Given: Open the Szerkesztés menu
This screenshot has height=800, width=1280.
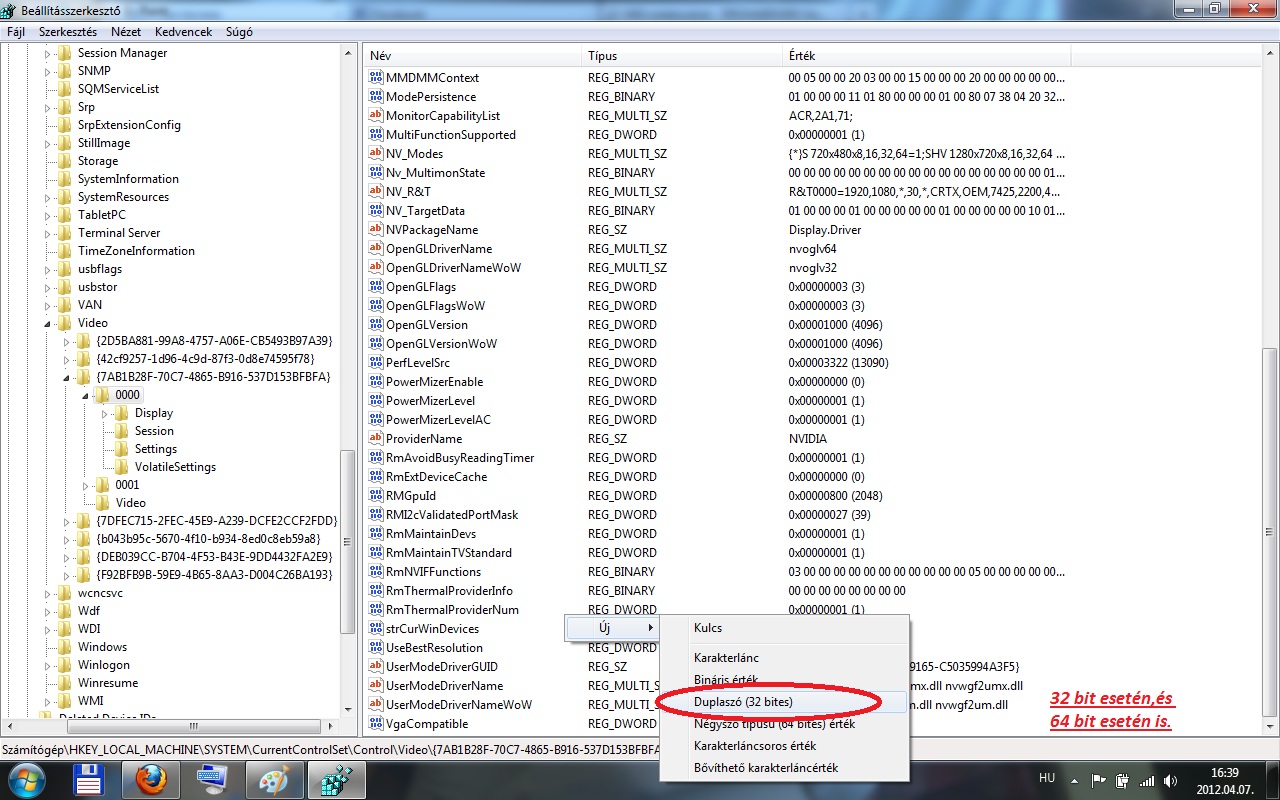Looking at the screenshot, I should 68,32.
